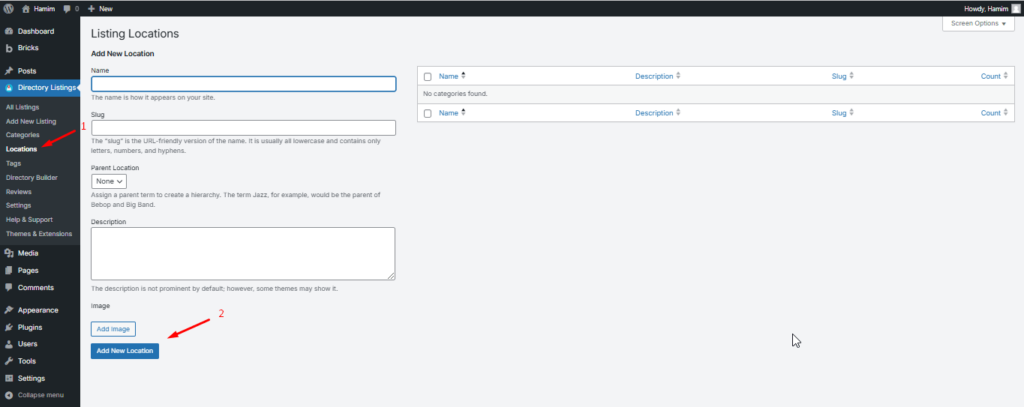Image resolution: width=1024 pixels, height=407 pixels.
Task: Click the home icon beside Hamim
Action: pos(25,8)
